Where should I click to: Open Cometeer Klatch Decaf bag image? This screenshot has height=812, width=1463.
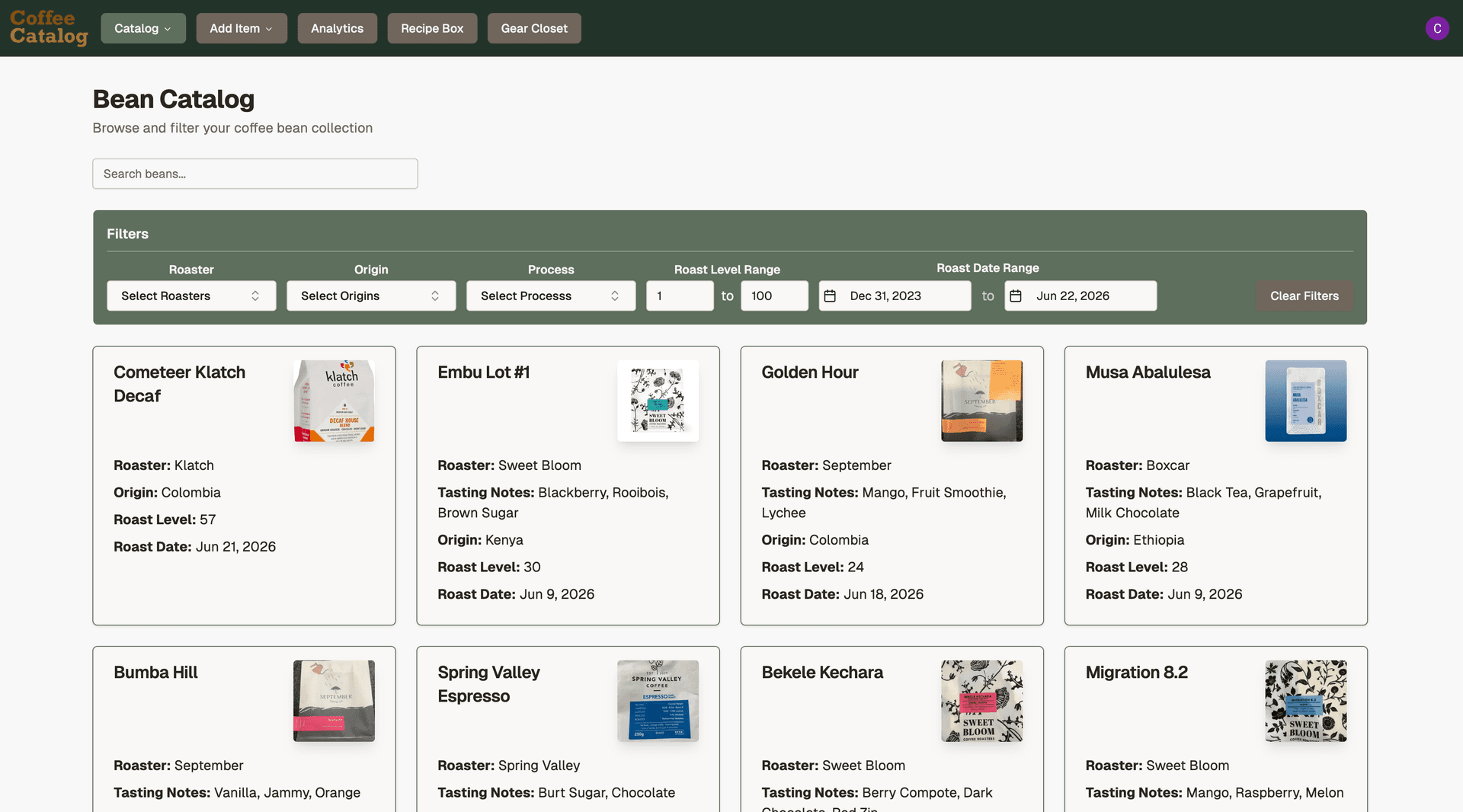click(334, 401)
